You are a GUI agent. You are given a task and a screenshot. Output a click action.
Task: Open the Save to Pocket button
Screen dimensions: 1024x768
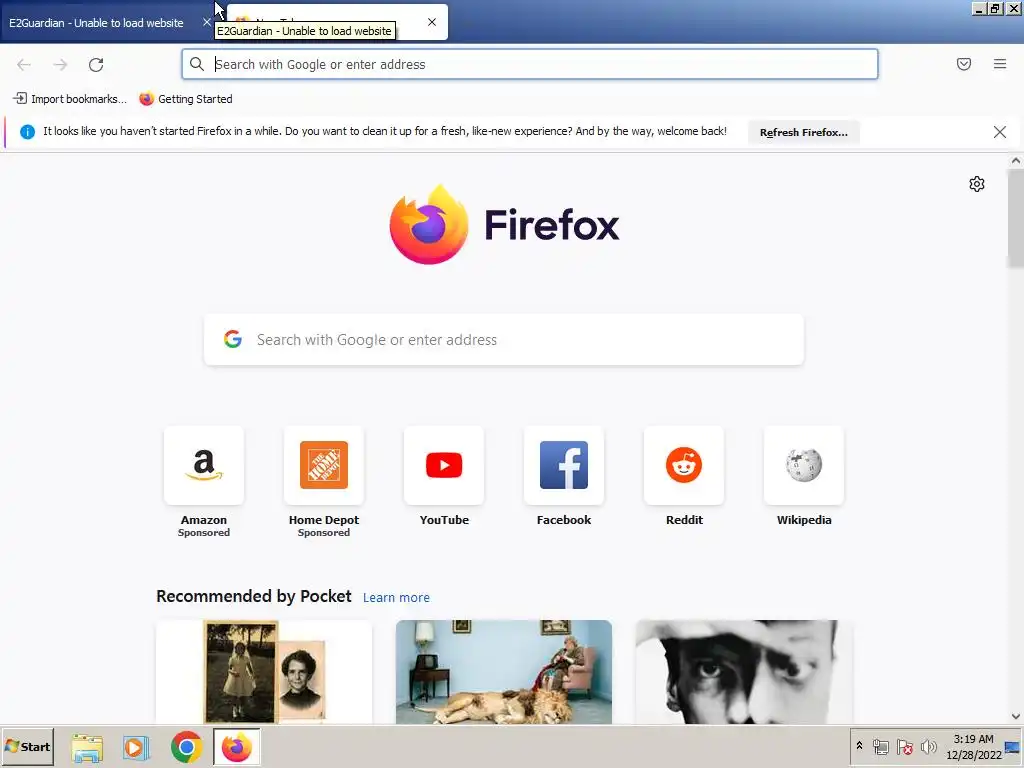[x=964, y=64]
